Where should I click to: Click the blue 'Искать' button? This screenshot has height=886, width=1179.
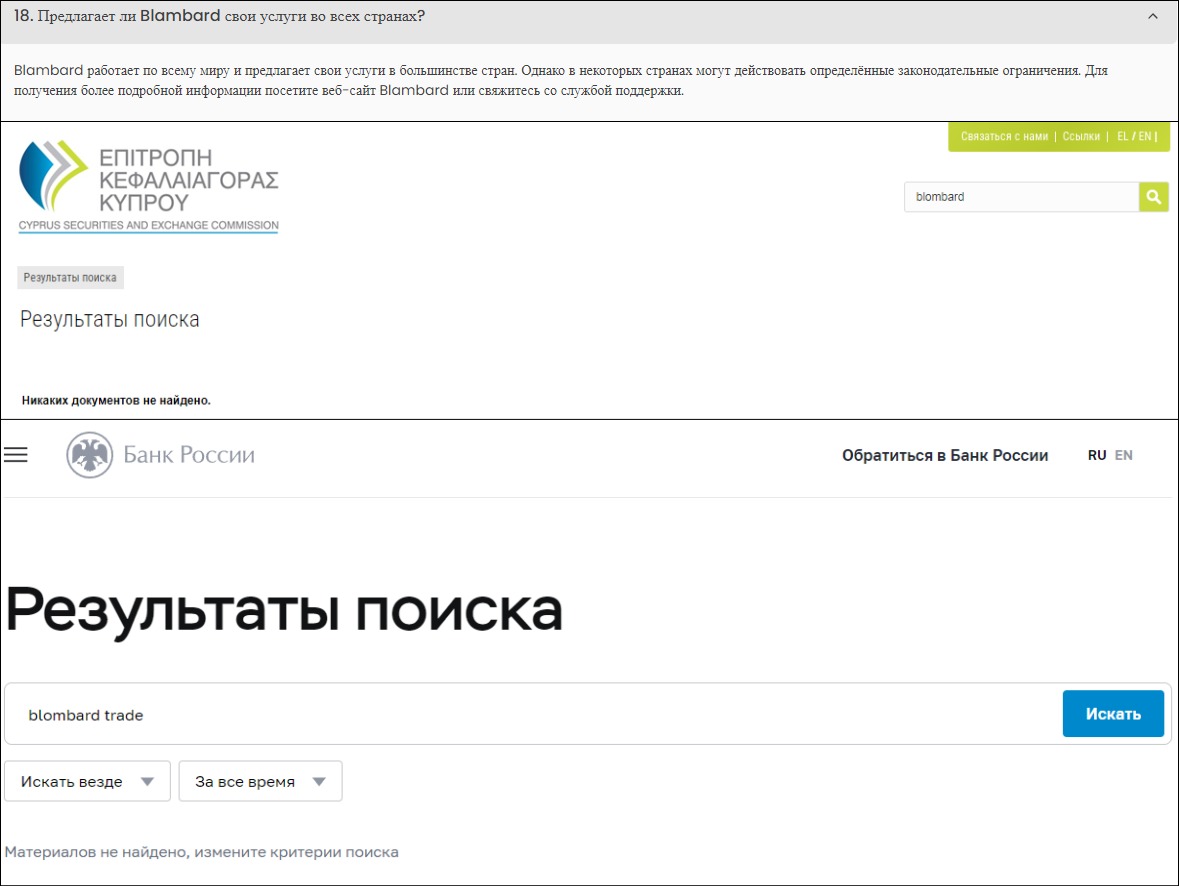(1113, 714)
